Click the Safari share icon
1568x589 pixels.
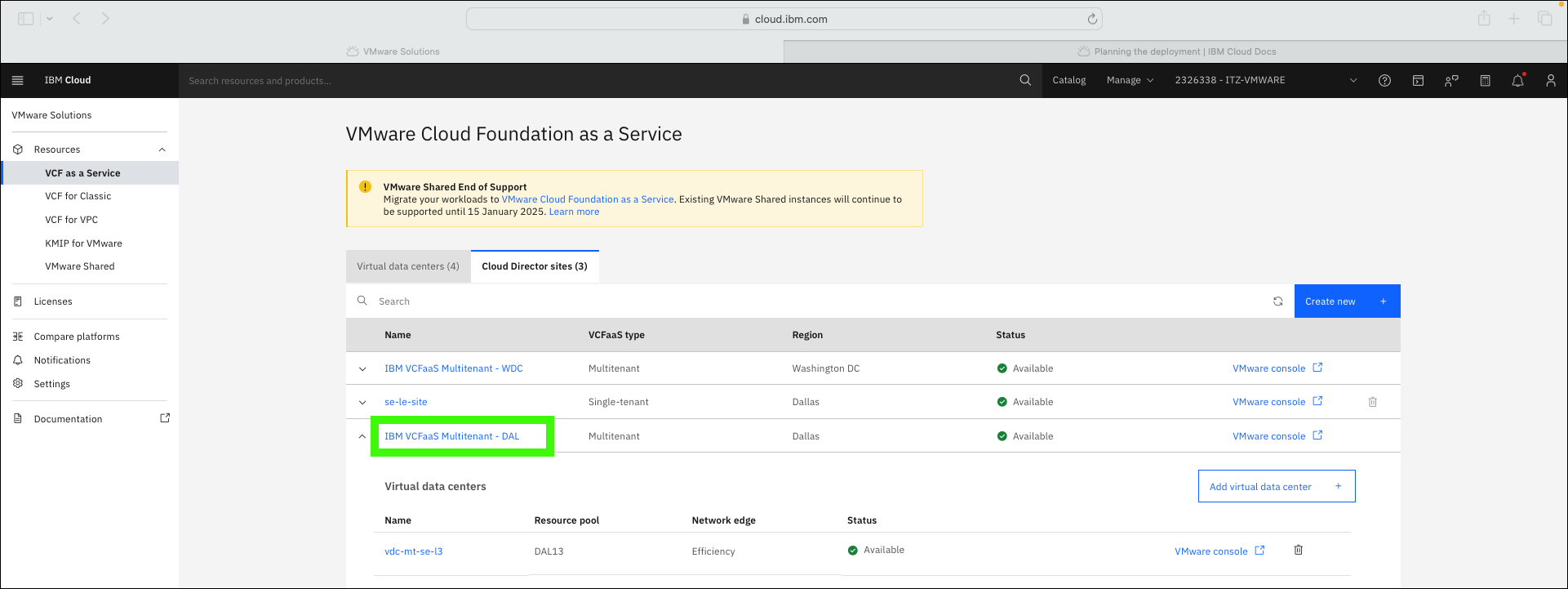[x=1485, y=18]
